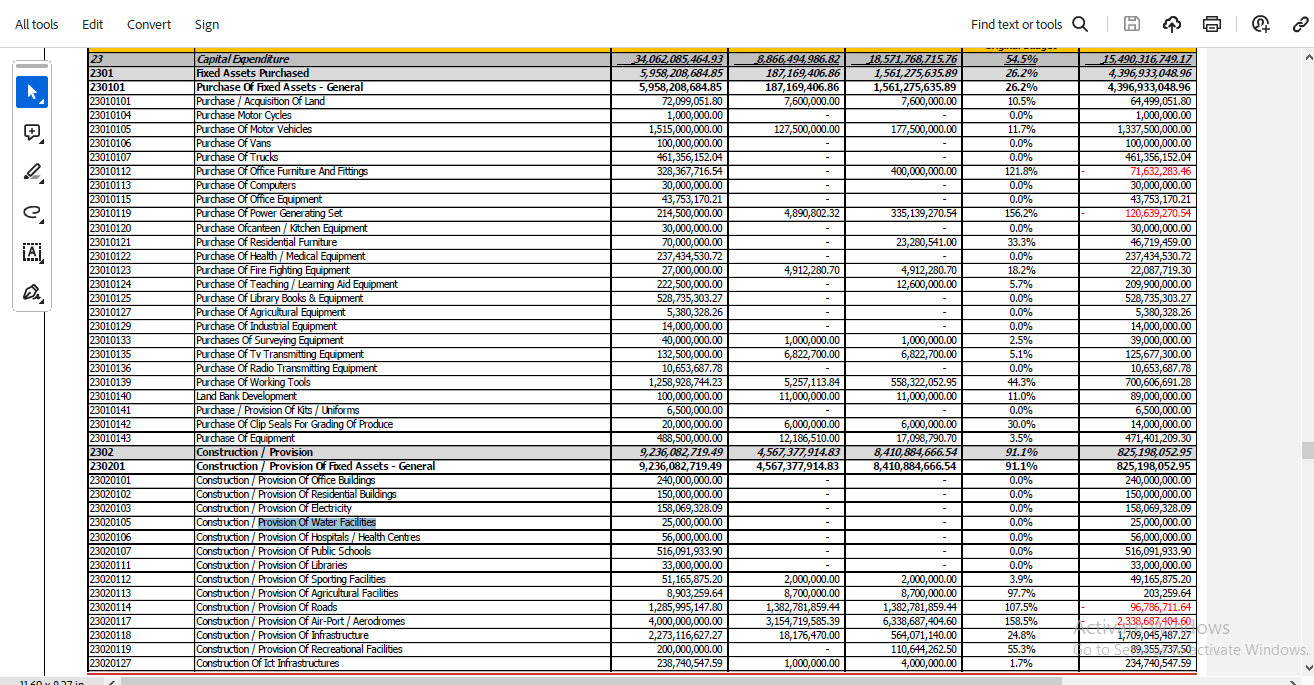Click the magnifier search icon
Screen dimensions: 1314x685
tap(1080, 24)
